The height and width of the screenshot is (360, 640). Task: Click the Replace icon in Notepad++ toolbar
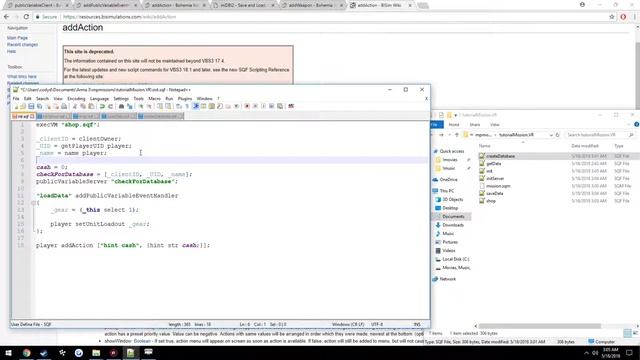click(x=129, y=106)
